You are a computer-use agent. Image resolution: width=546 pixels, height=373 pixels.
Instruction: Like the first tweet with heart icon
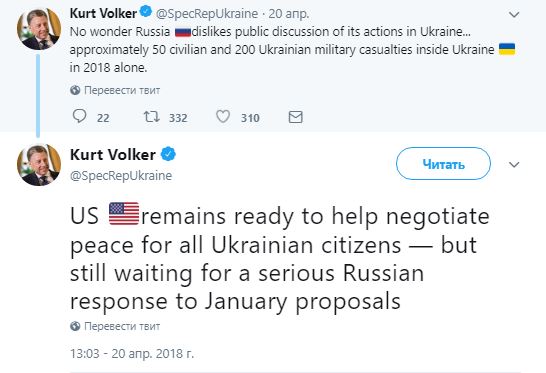click(223, 117)
